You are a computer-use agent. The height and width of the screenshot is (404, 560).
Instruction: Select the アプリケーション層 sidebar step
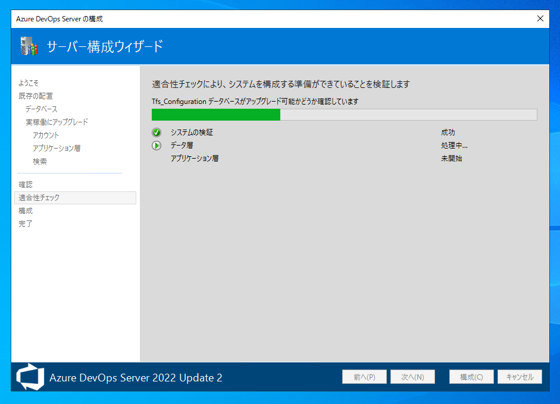coord(56,148)
